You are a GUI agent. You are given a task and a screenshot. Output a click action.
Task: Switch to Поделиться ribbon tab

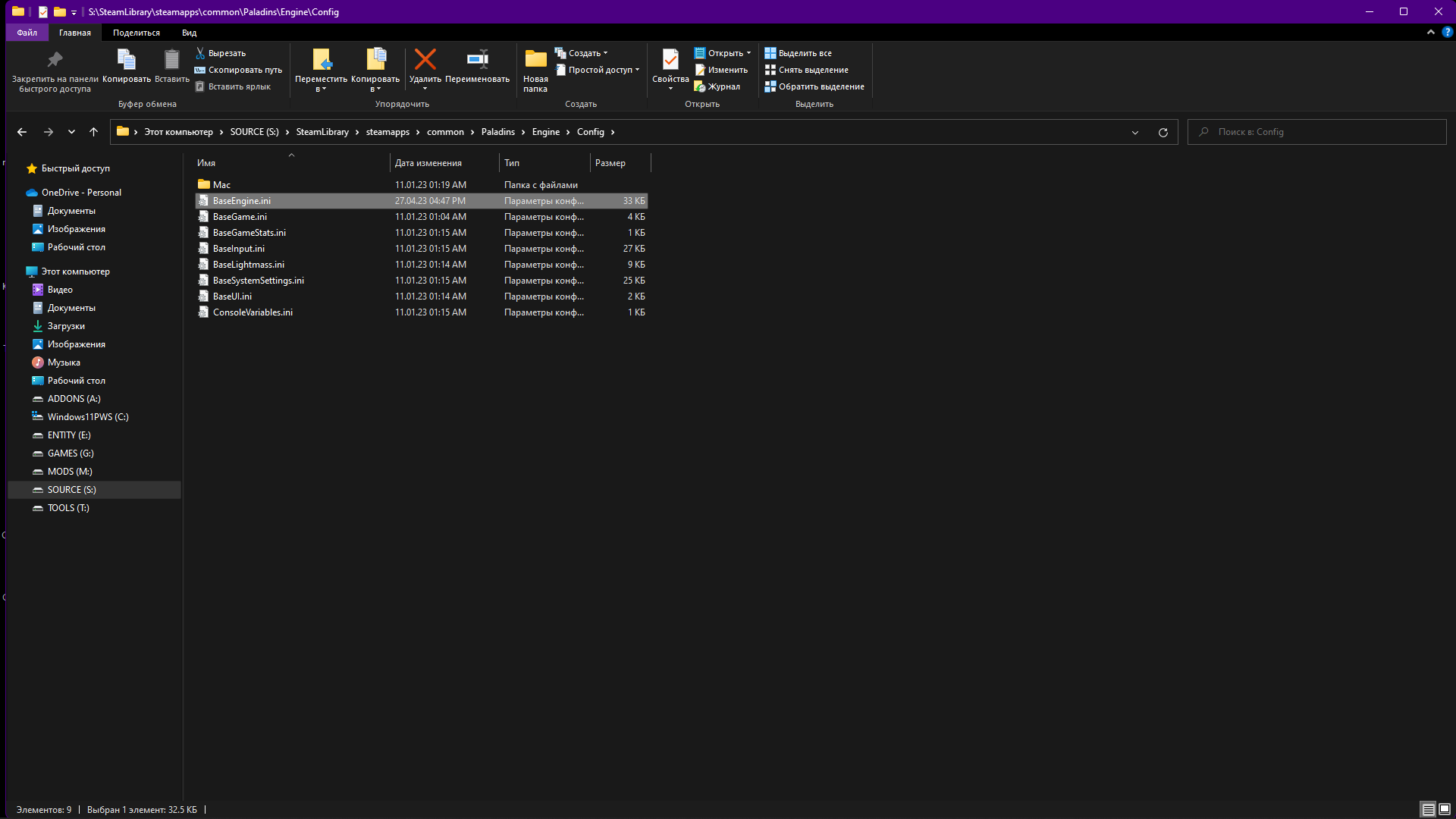136,33
